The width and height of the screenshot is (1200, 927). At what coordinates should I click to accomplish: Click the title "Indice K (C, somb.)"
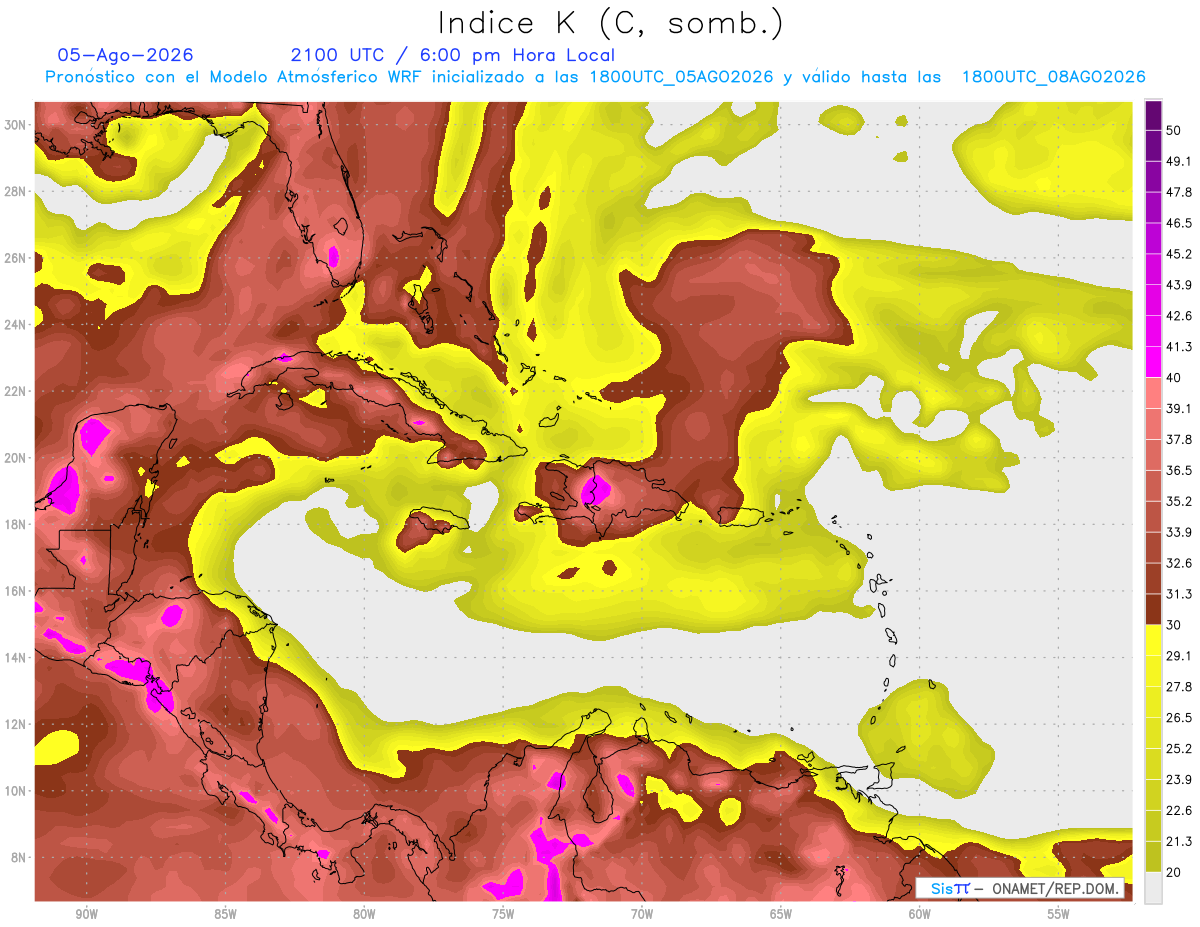click(x=610, y=22)
